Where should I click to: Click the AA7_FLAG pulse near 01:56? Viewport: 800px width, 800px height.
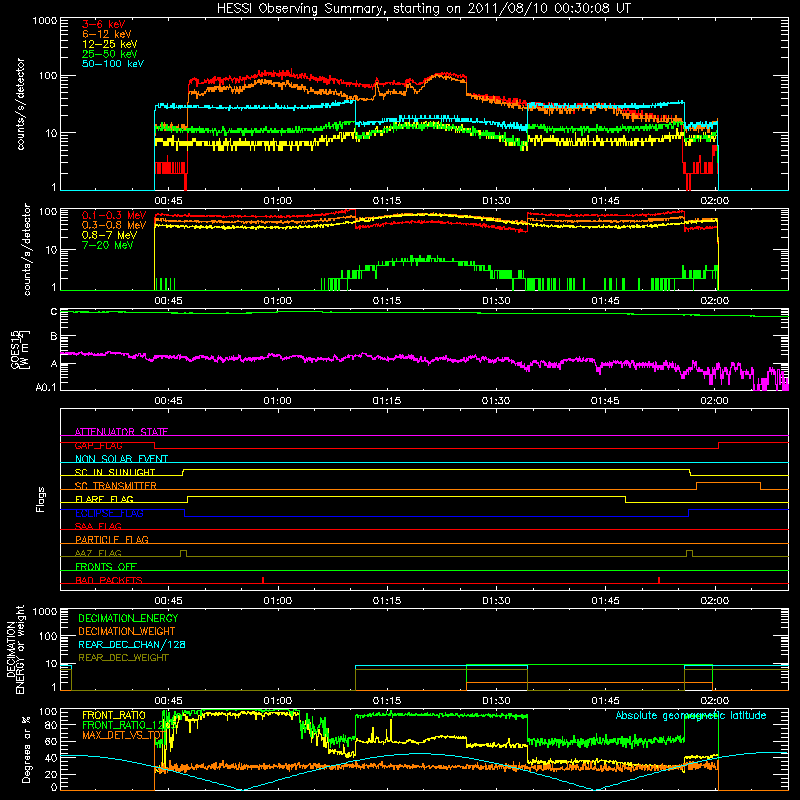pos(689,553)
